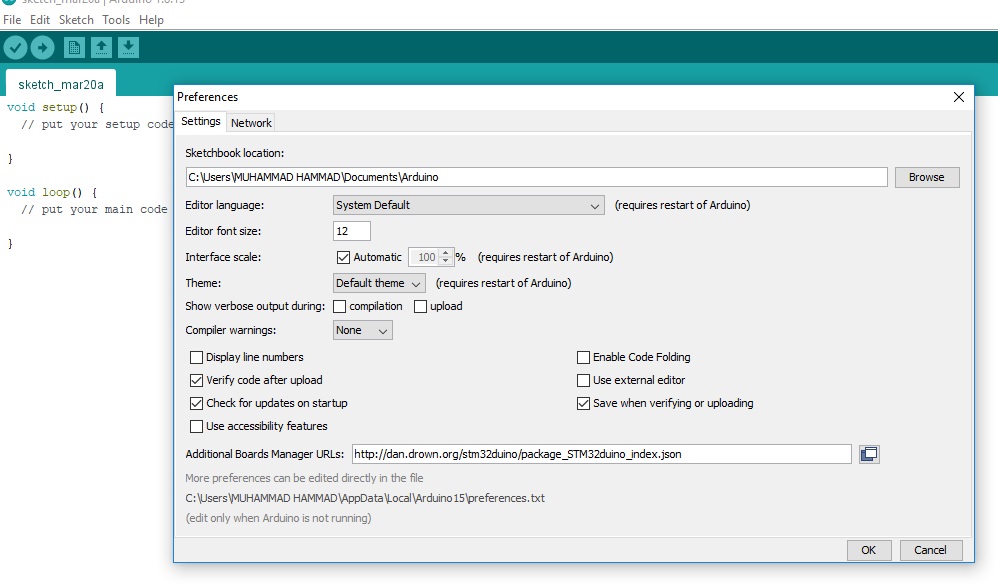Open the Tools menu
Image resolution: width=998 pixels, height=585 pixels.
[116, 20]
